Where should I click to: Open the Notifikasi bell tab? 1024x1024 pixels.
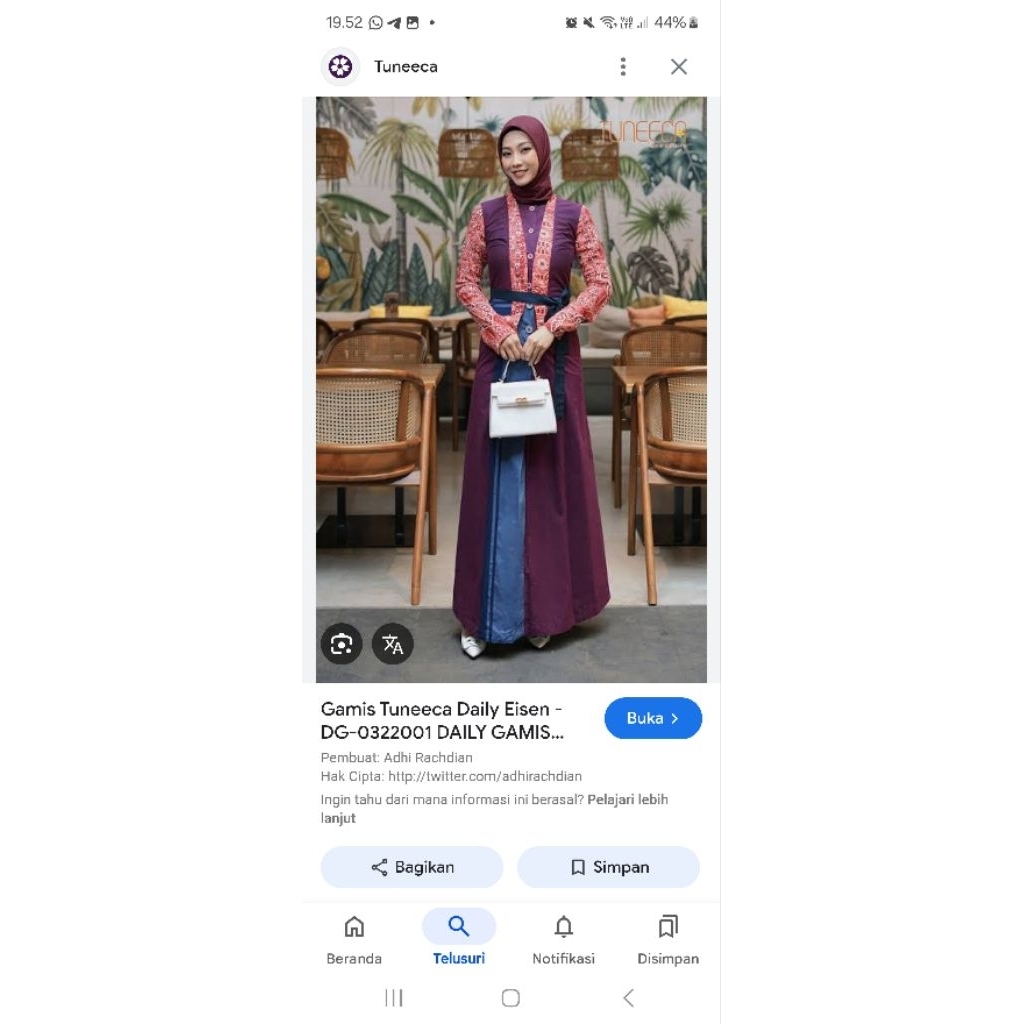[x=563, y=940]
